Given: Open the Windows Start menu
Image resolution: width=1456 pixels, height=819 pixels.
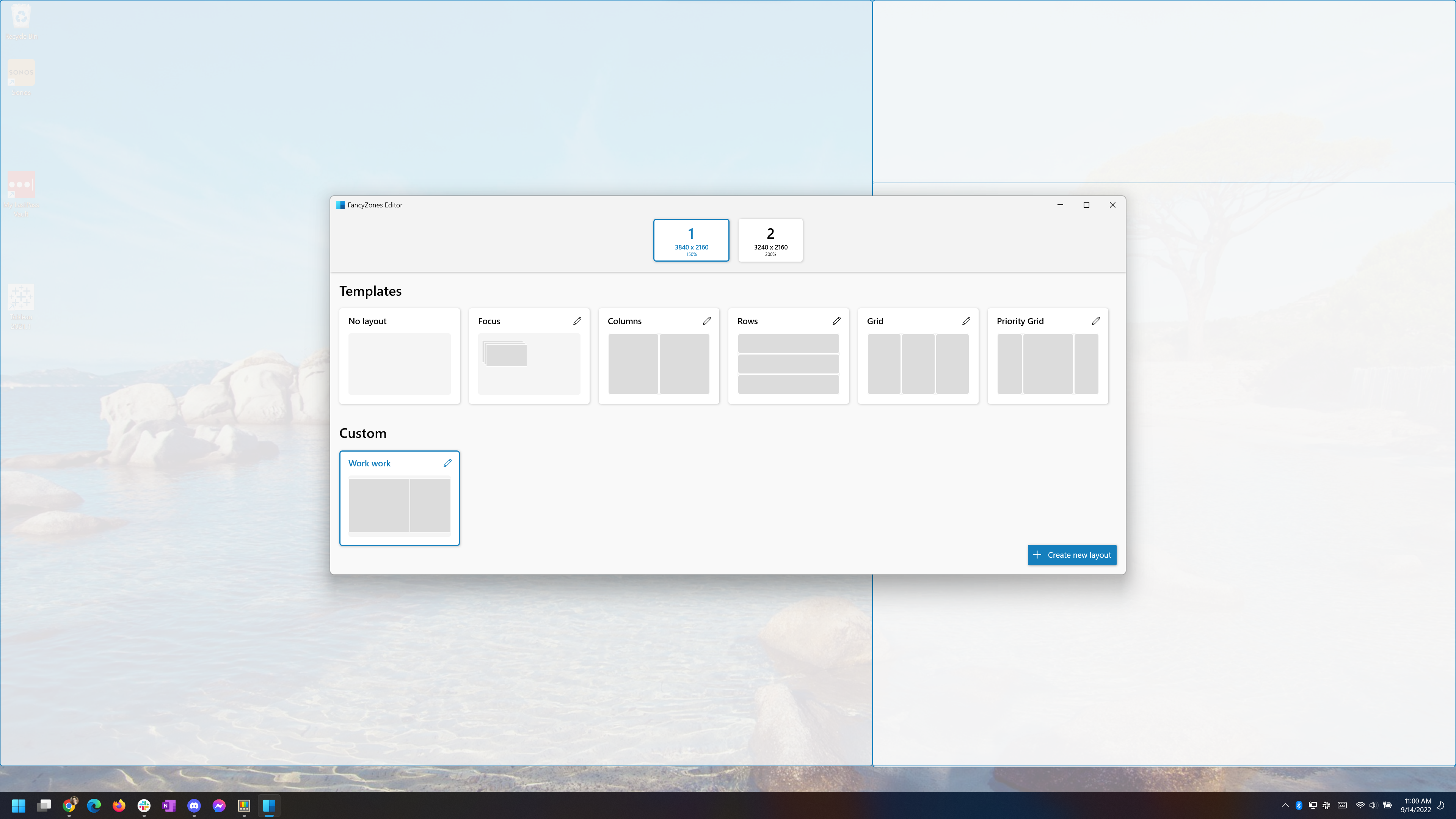Looking at the screenshot, I should pyautogui.click(x=19, y=805).
